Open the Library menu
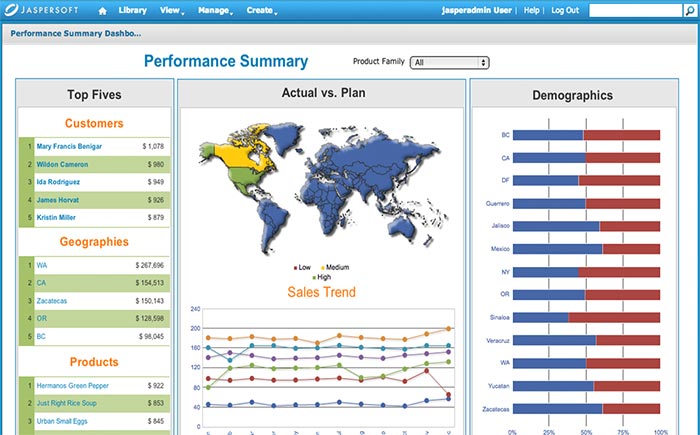 point(133,10)
